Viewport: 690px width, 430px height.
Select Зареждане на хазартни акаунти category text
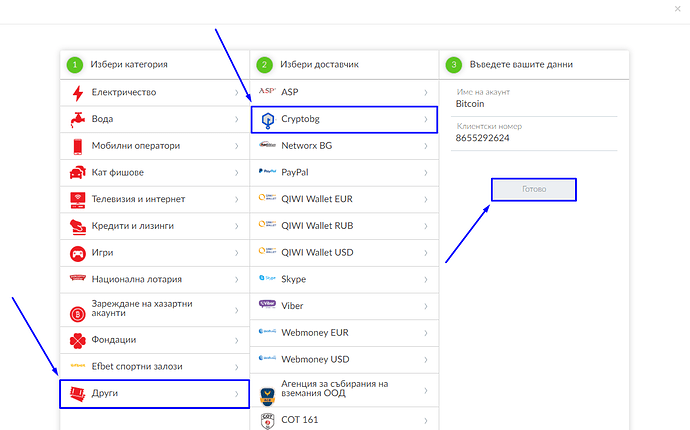[142, 309]
